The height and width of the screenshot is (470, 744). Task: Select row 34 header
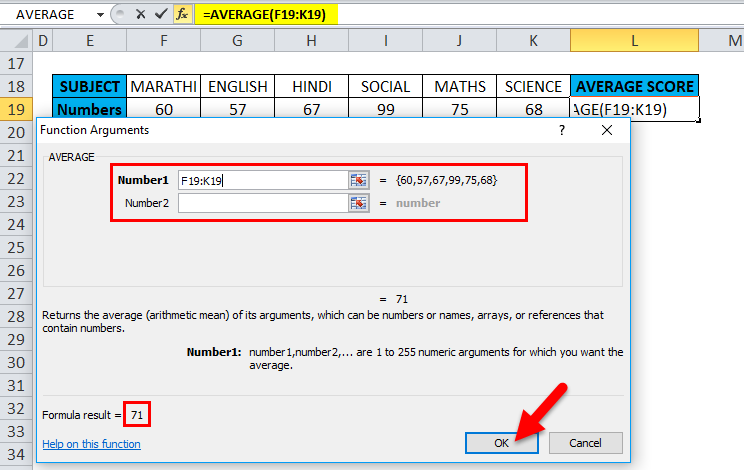(x=16, y=454)
